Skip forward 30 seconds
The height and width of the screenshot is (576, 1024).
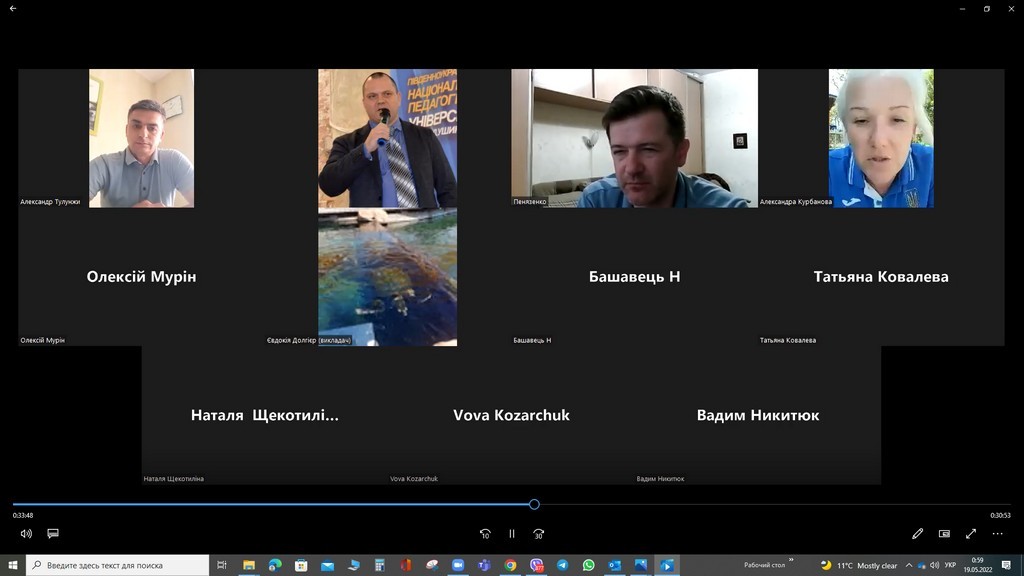[538, 534]
